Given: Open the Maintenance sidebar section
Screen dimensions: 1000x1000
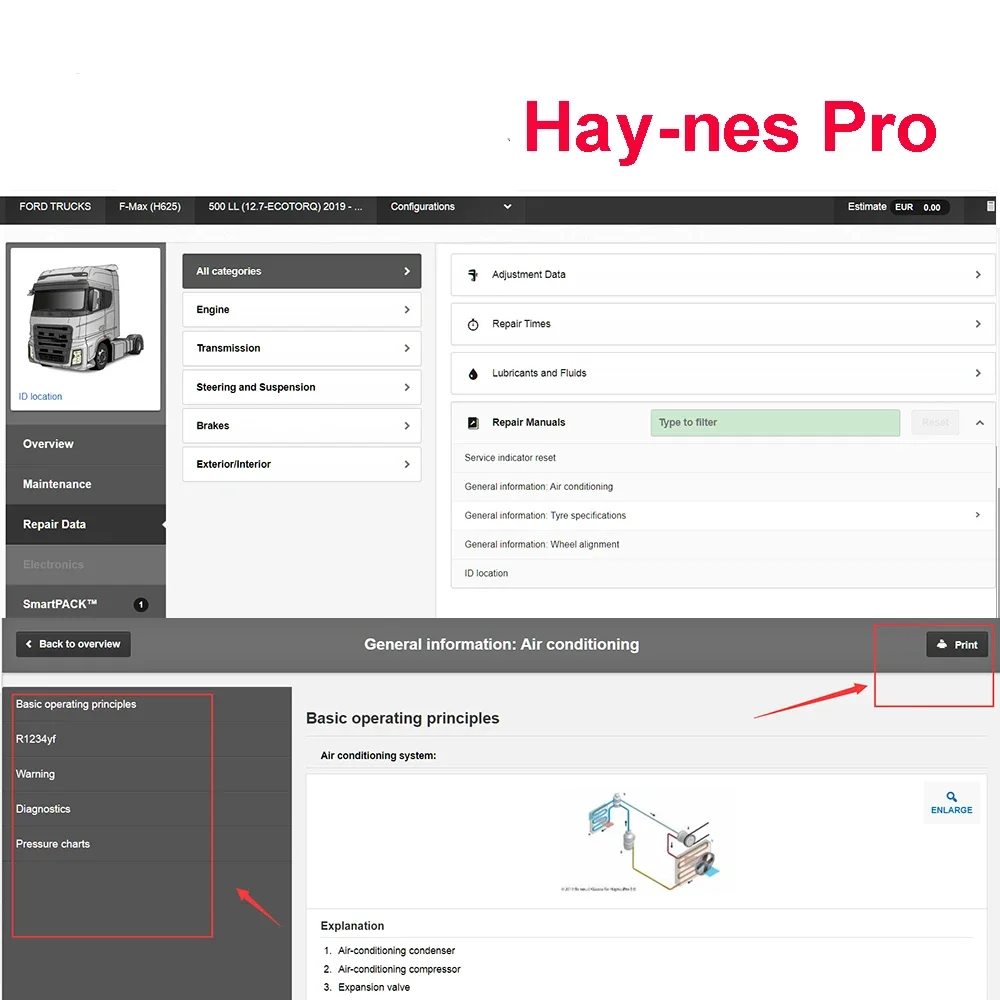Looking at the screenshot, I should point(85,484).
